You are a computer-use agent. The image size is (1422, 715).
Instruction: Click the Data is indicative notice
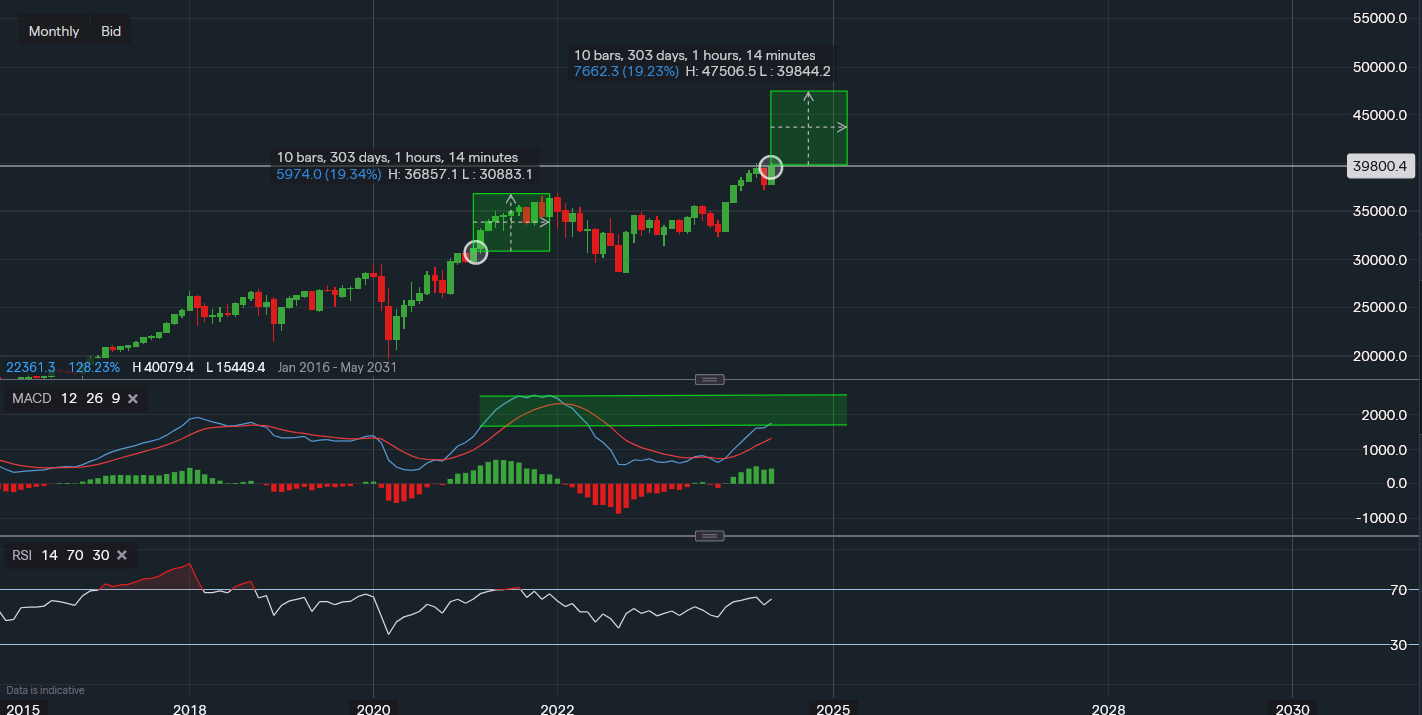(x=43, y=690)
